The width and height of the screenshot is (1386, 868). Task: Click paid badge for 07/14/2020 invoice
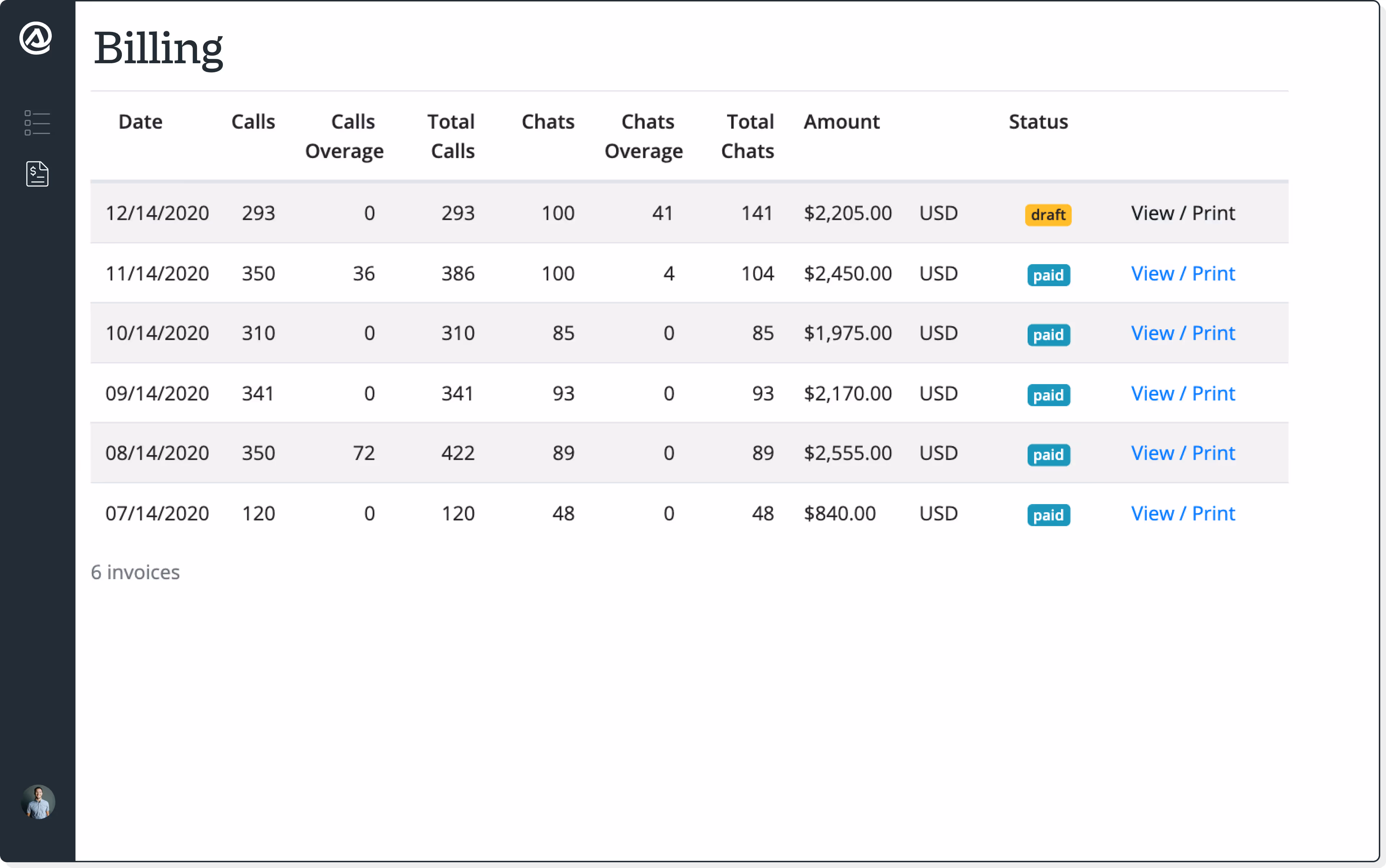pos(1048,515)
